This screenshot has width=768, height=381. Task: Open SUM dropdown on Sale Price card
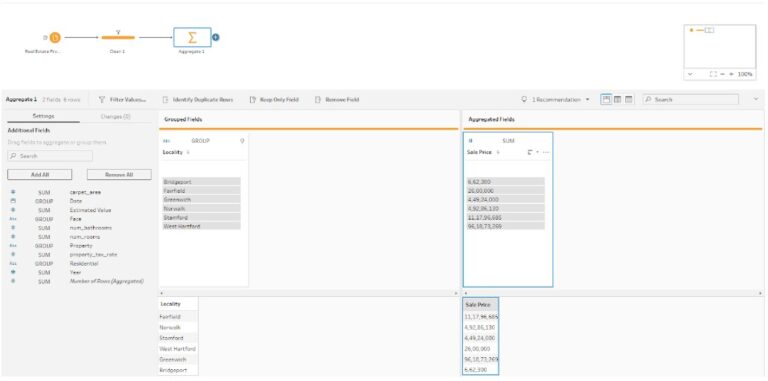coord(508,141)
